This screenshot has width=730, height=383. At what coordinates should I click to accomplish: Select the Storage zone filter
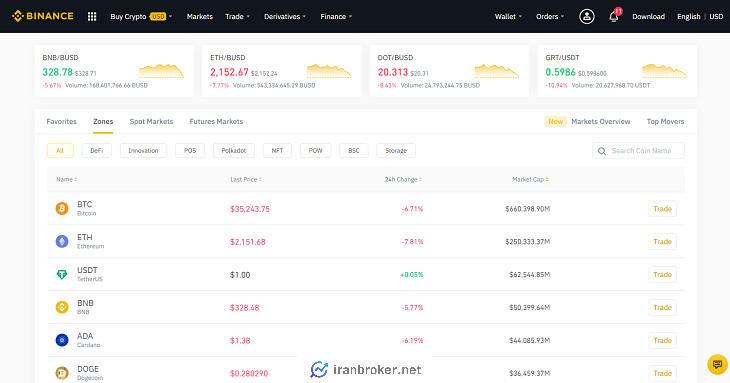[x=396, y=150]
